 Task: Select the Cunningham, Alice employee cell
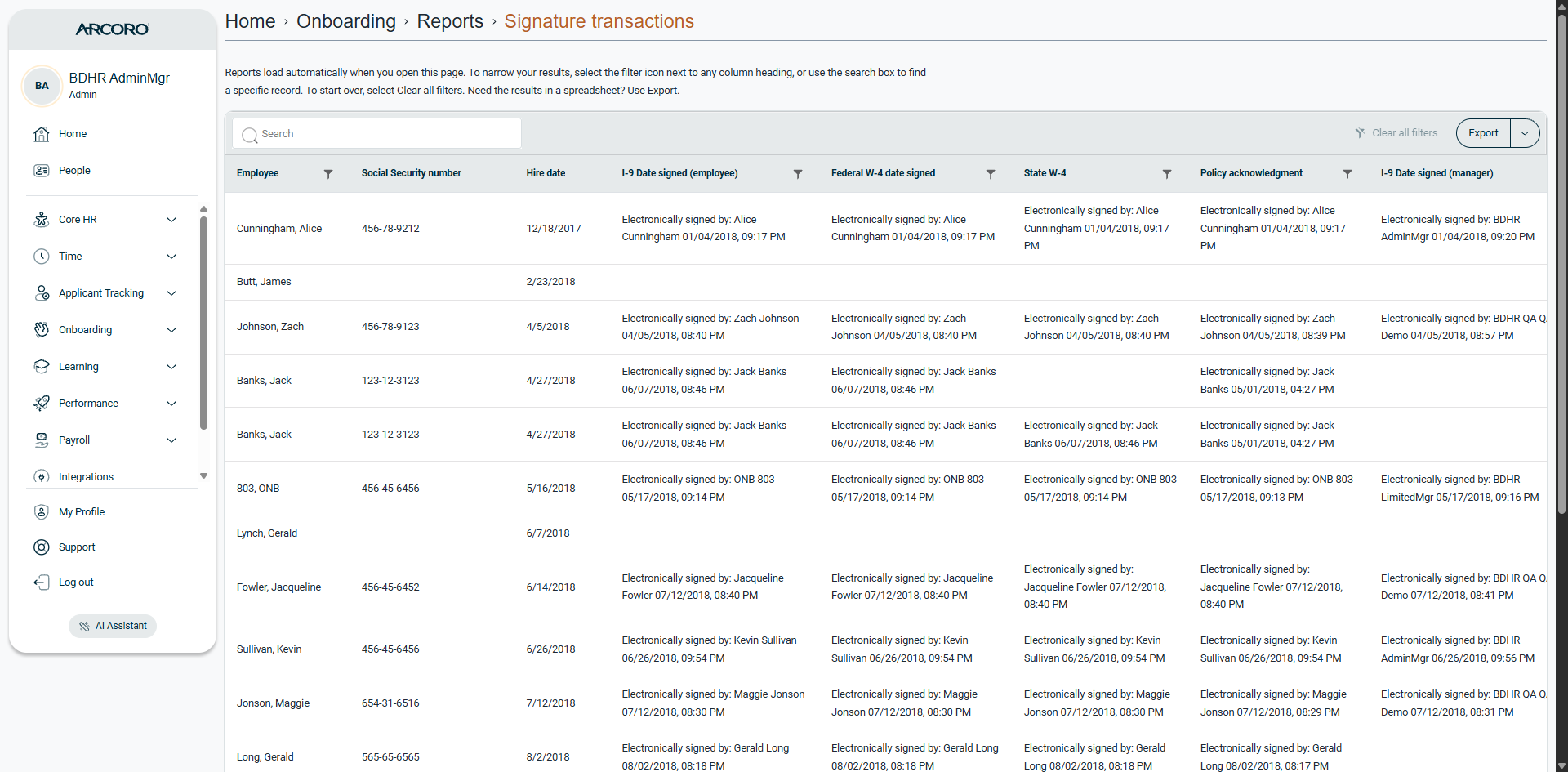[x=279, y=229]
